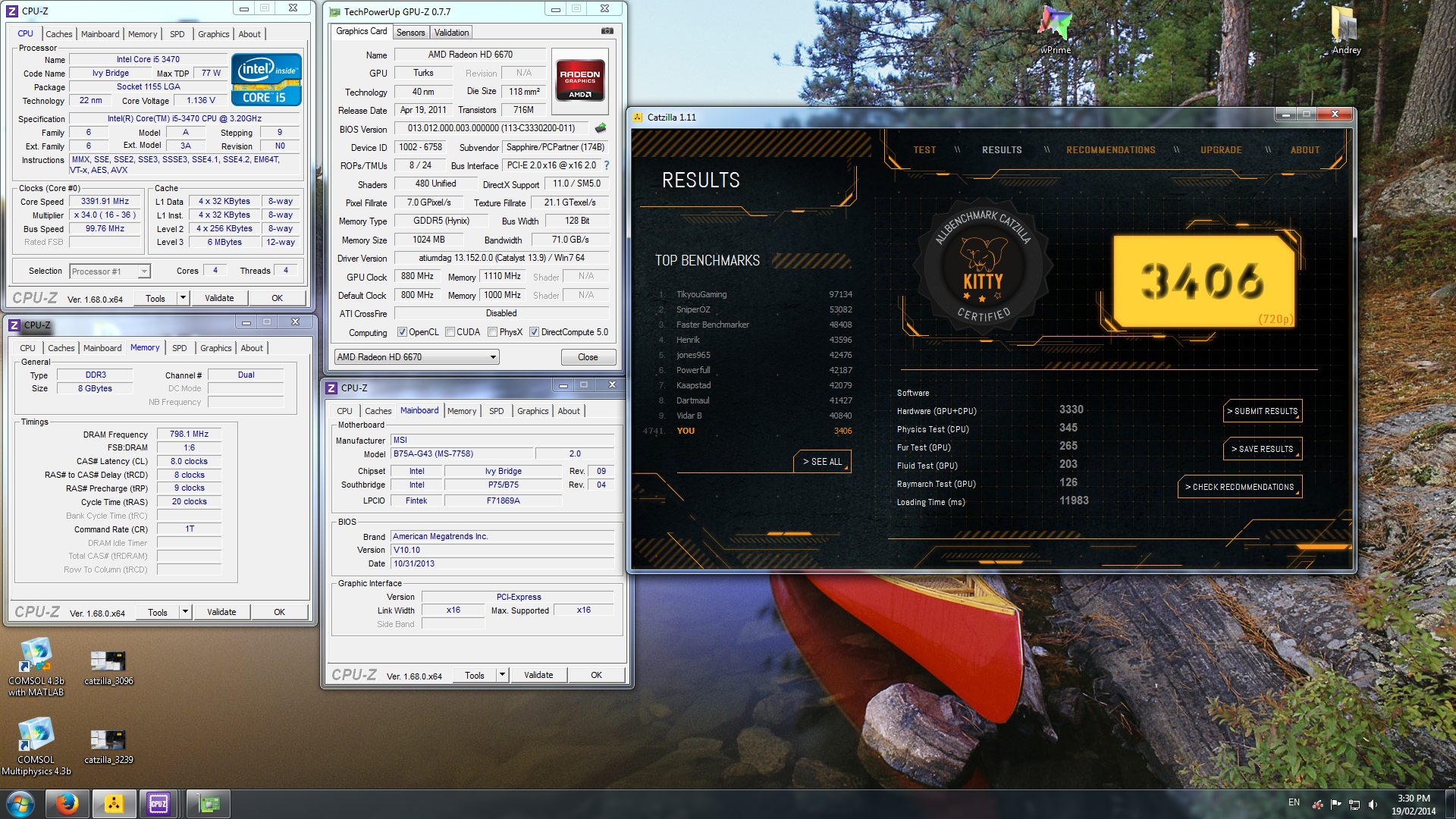Click the Kitty Certified badge in Catzilla
This screenshot has height=819, width=1456.
pos(983,267)
